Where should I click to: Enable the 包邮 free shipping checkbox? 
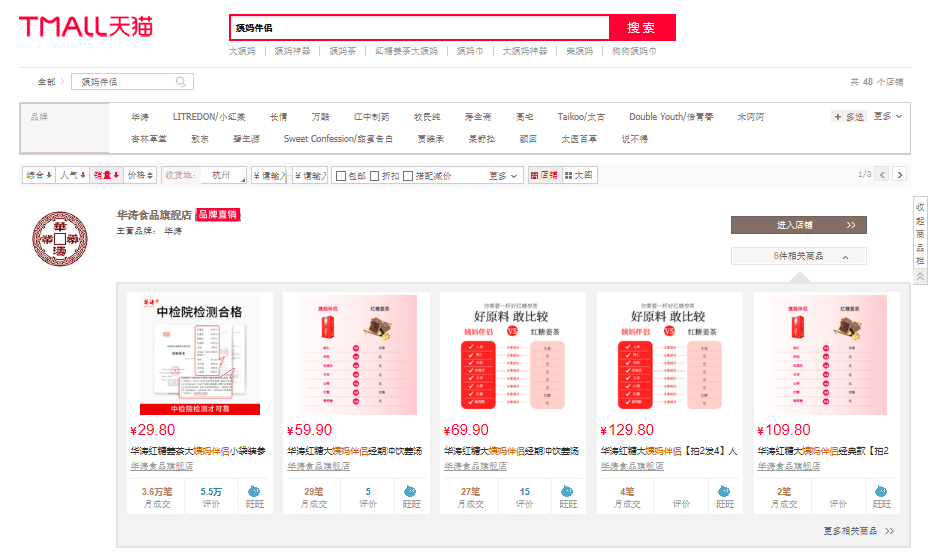(x=340, y=176)
